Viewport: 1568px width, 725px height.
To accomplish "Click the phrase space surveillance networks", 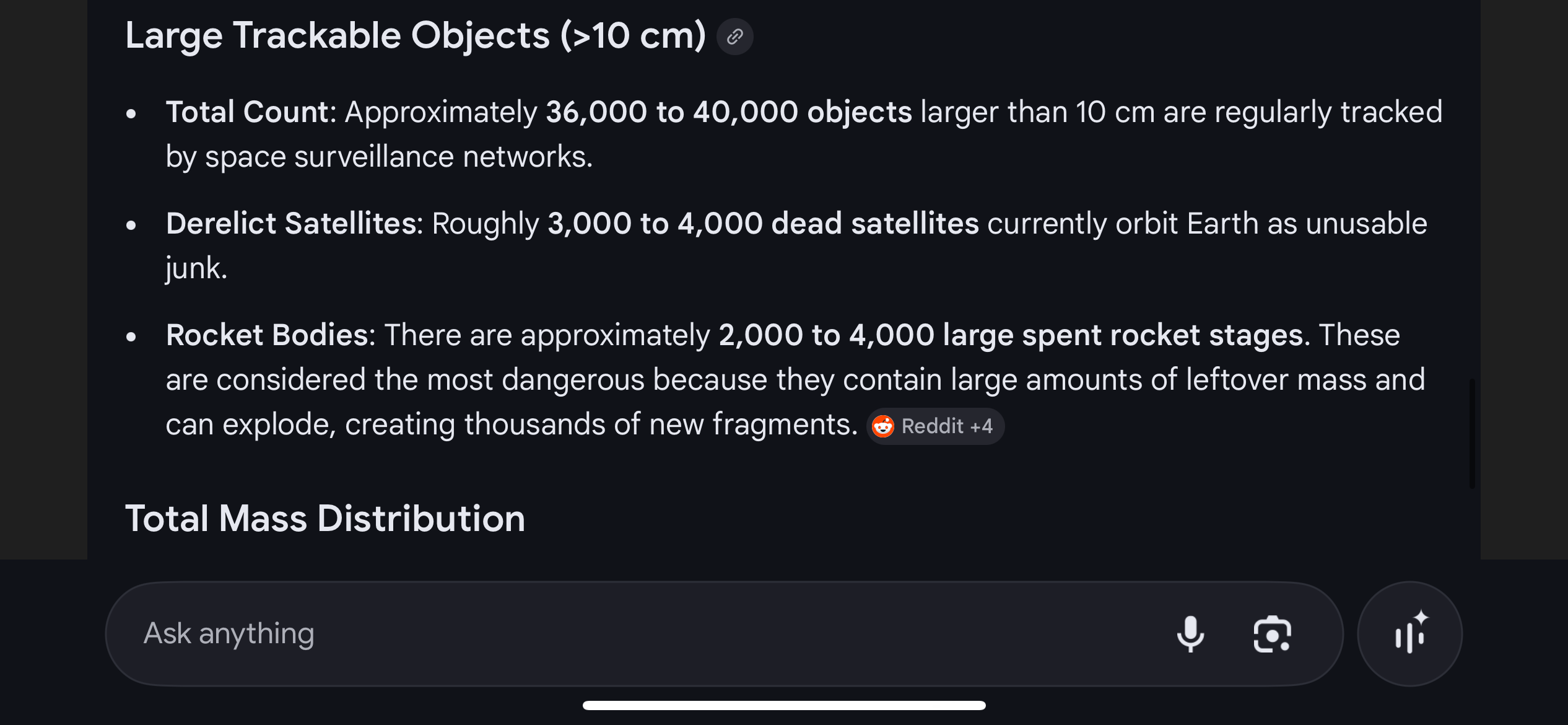I will [398, 157].
